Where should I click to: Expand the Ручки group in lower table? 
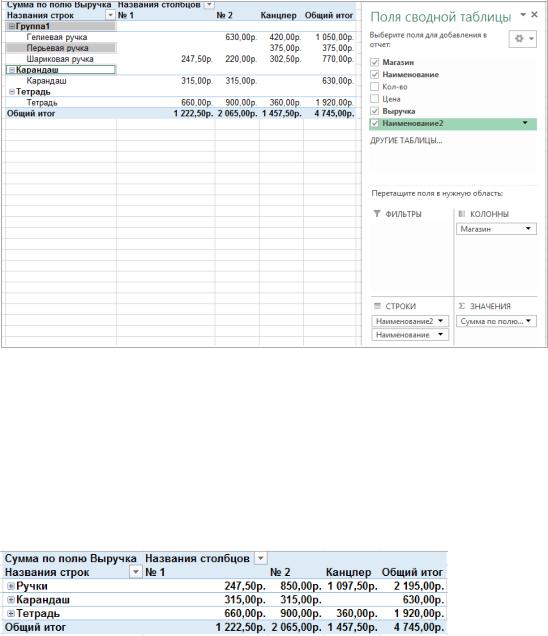(x=11, y=586)
